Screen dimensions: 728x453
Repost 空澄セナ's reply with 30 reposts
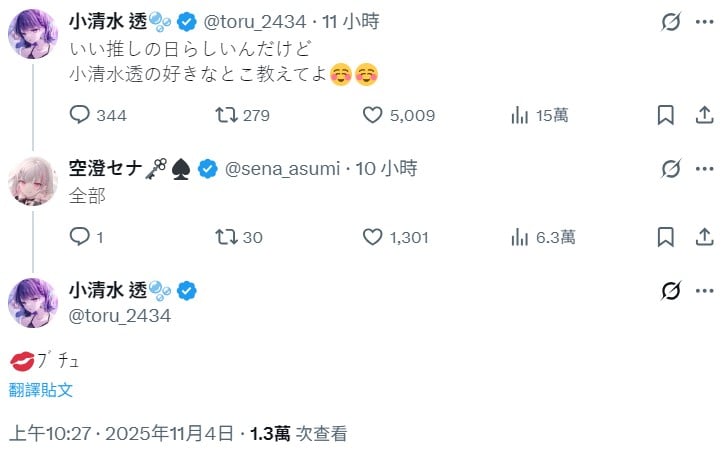226,237
